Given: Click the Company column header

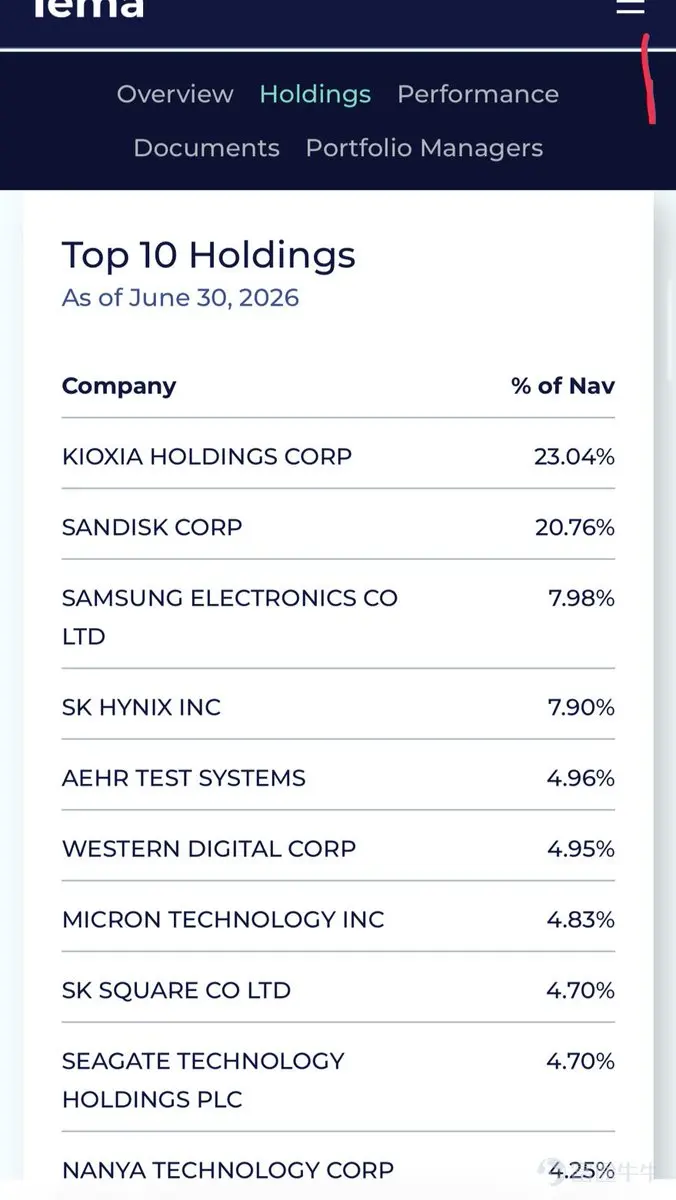Looking at the screenshot, I should [119, 386].
